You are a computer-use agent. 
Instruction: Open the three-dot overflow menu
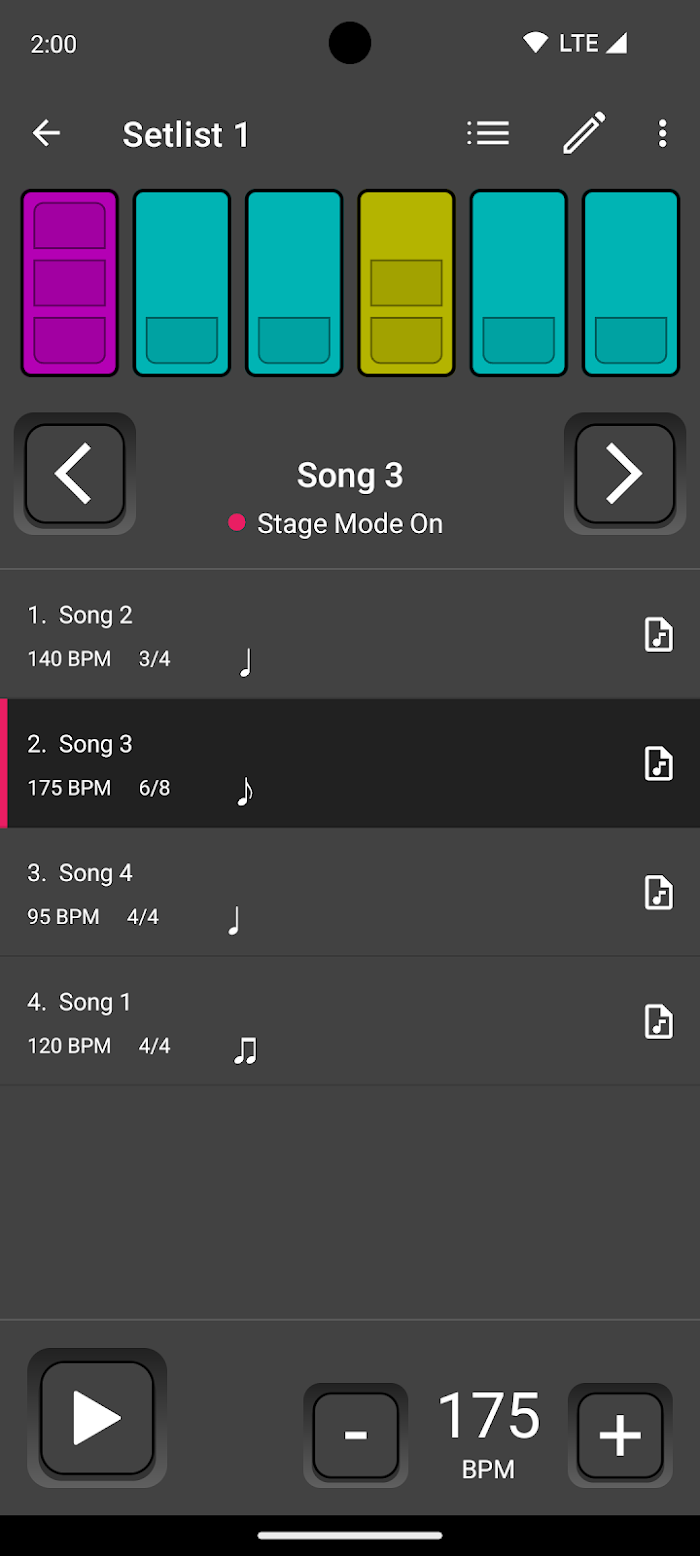pyautogui.click(x=662, y=133)
